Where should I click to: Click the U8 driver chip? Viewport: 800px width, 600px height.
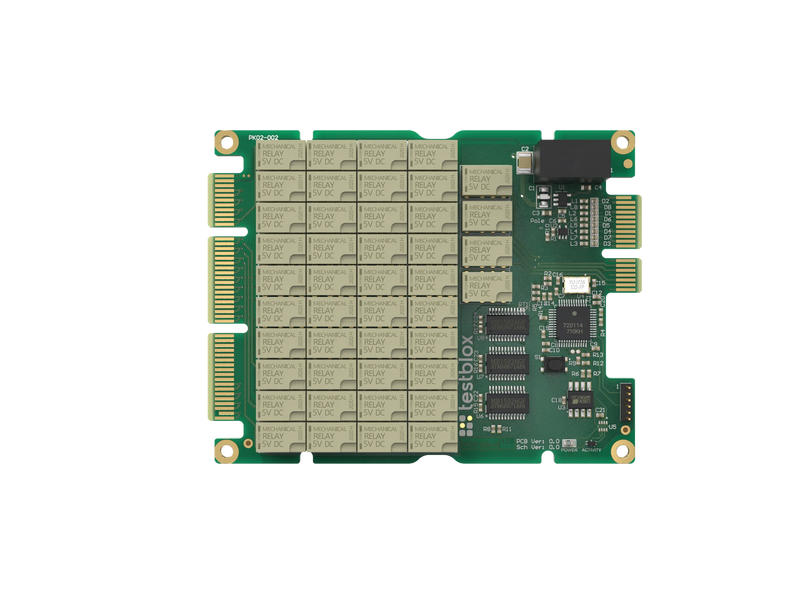pos(507,326)
